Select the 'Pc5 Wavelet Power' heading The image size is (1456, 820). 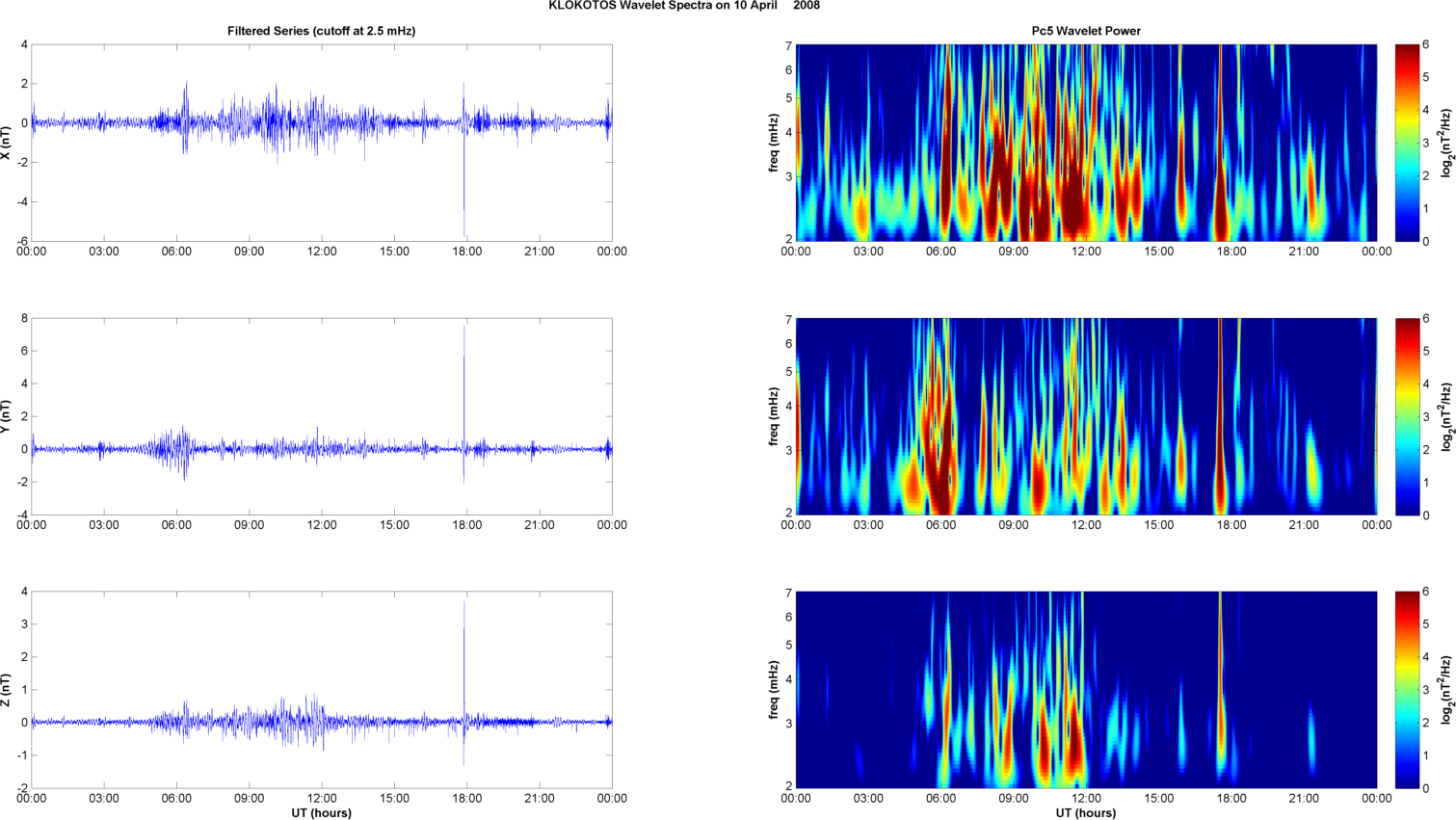pyautogui.click(x=1086, y=31)
